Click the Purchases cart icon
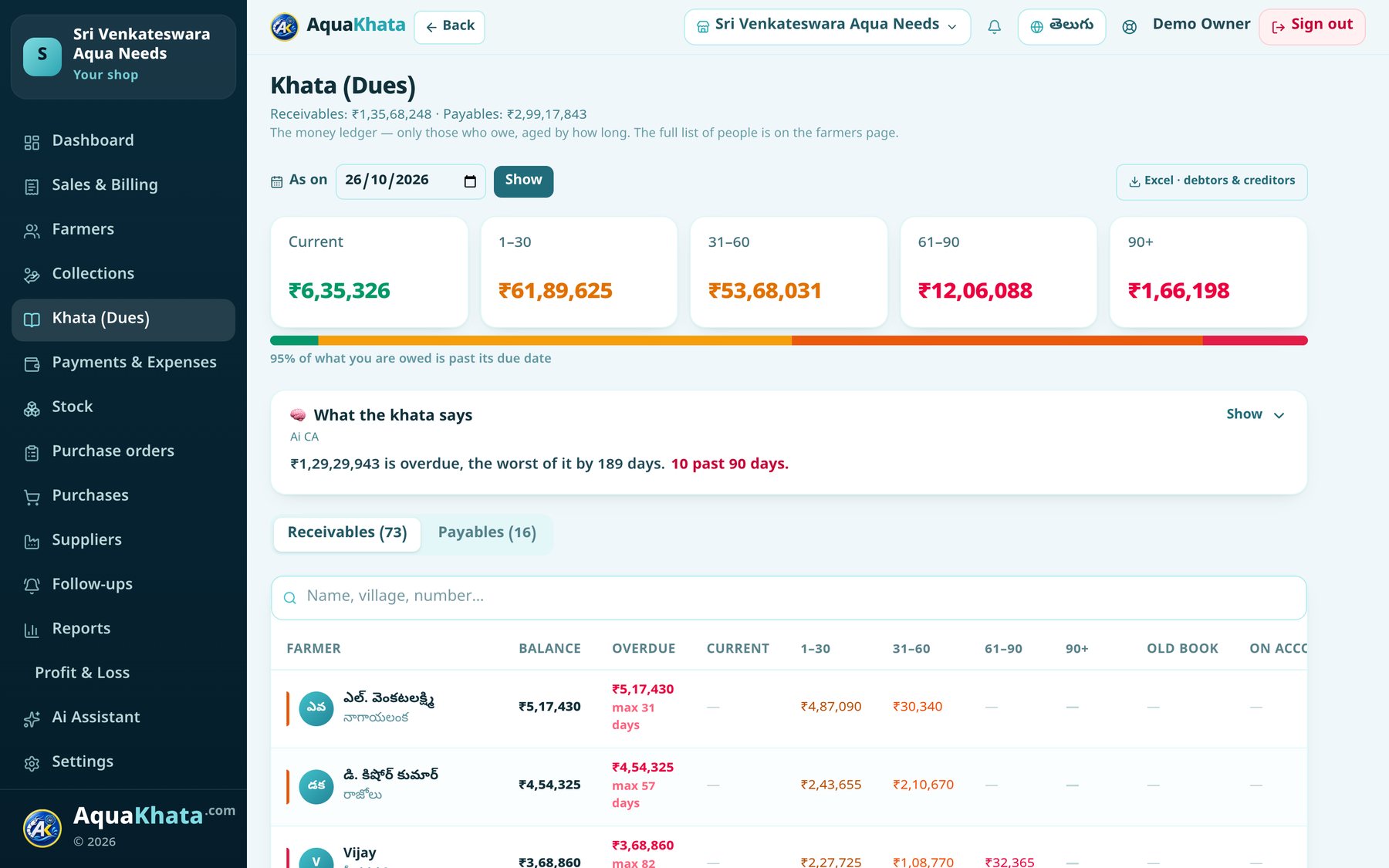 click(32, 497)
